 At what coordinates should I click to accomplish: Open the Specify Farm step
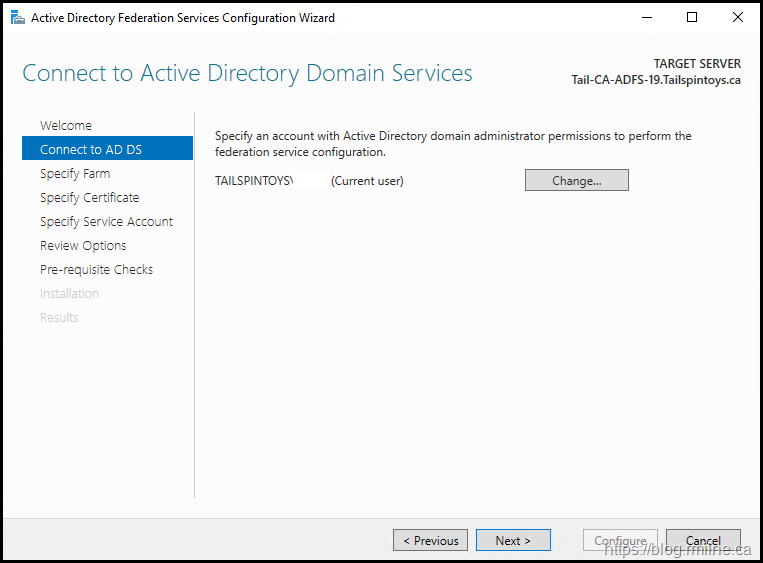click(75, 173)
